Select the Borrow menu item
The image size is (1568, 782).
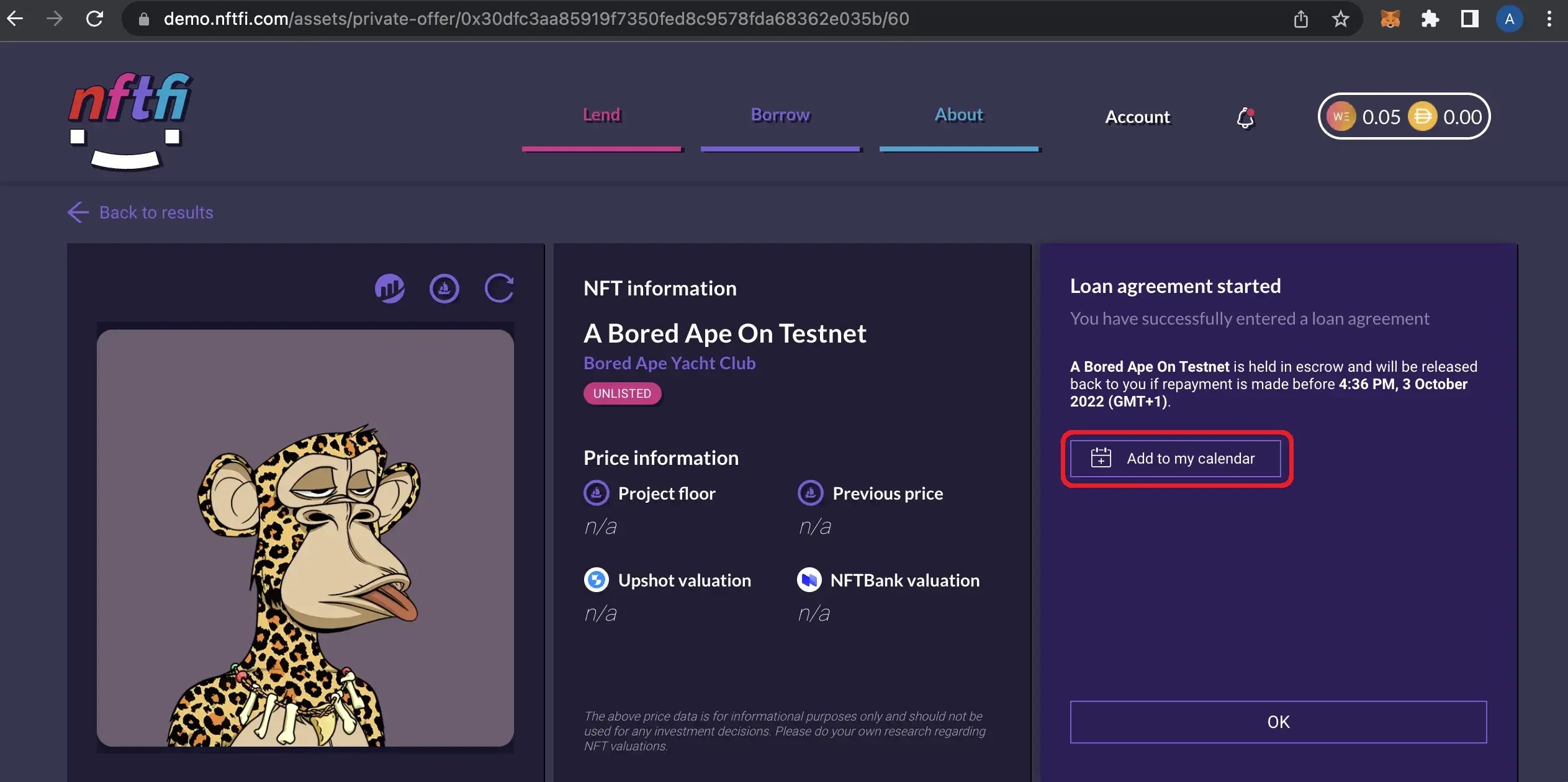780,113
